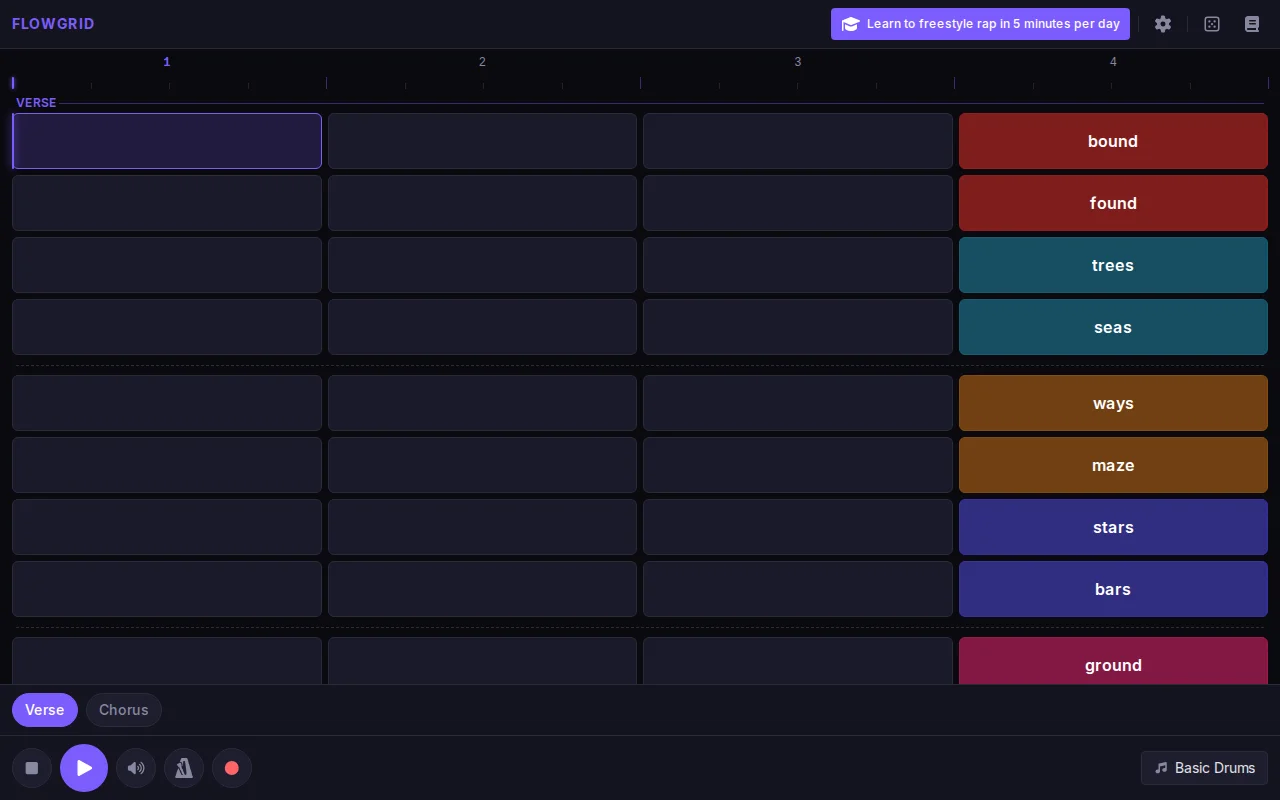This screenshot has width=1280, height=800.
Task: Click the beat 3 cell in the ways row
Action: click(x=798, y=403)
